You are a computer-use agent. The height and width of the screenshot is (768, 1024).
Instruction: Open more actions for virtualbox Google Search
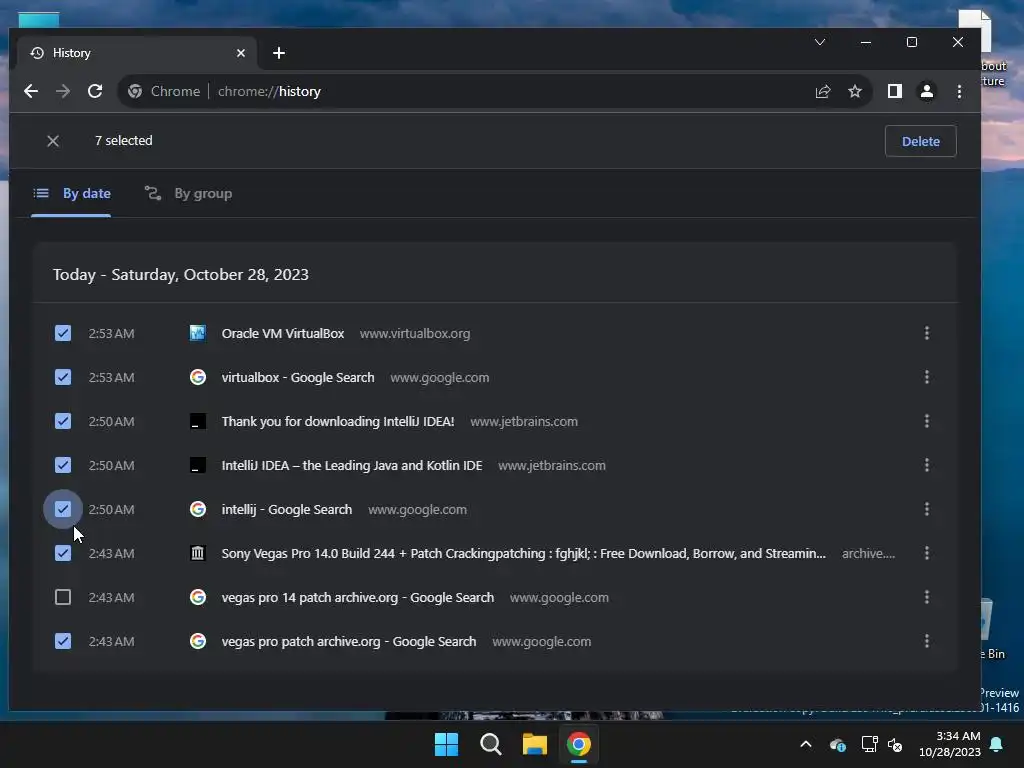point(927,377)
